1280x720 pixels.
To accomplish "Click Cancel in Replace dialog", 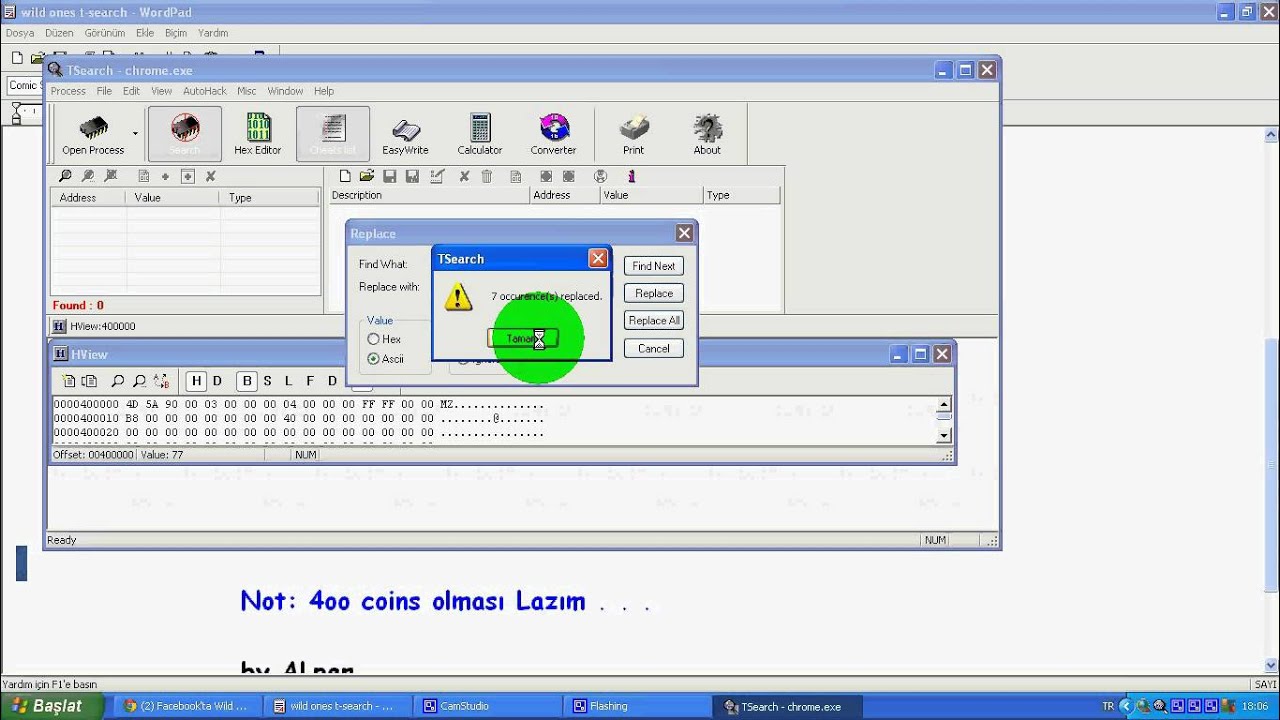I will click(x=654, y=348).
